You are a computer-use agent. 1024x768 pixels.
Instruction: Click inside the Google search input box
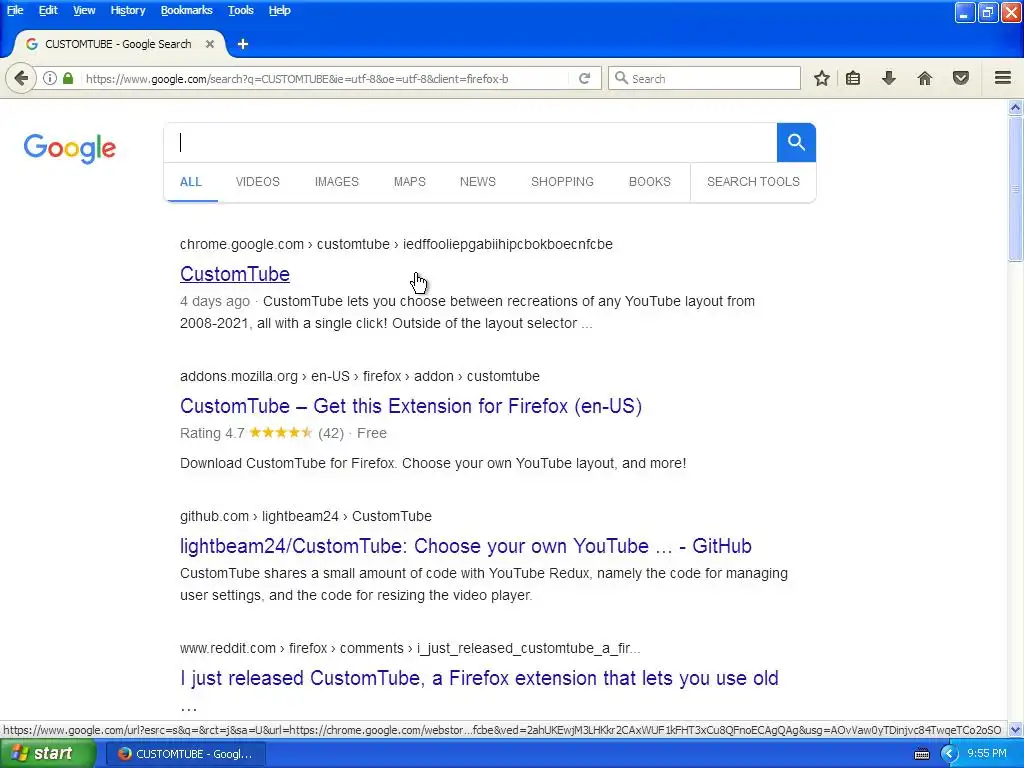(470, 142)
